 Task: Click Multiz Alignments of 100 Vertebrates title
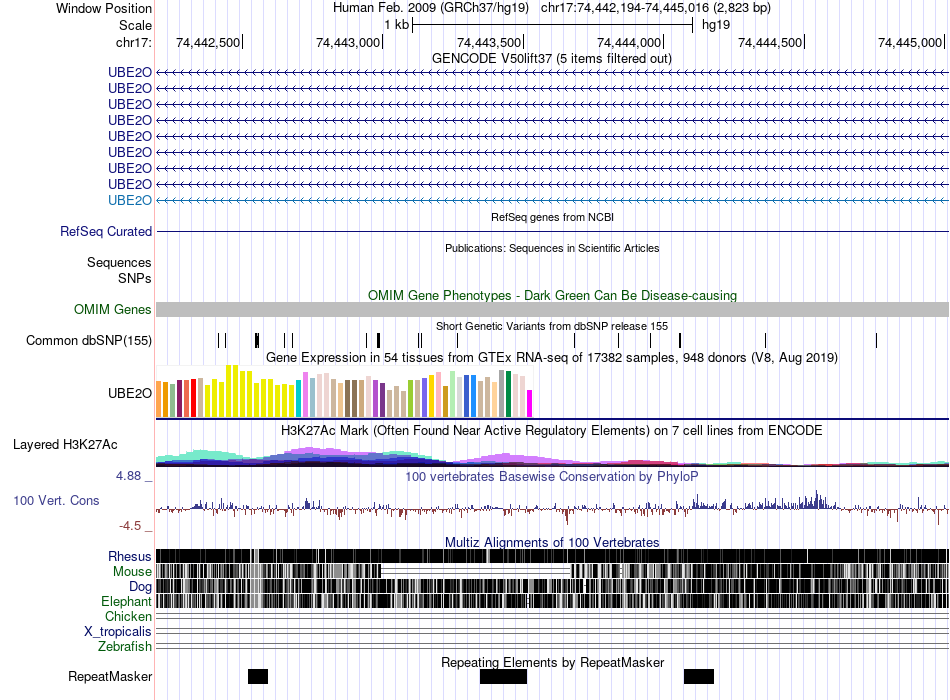(552, 542)
